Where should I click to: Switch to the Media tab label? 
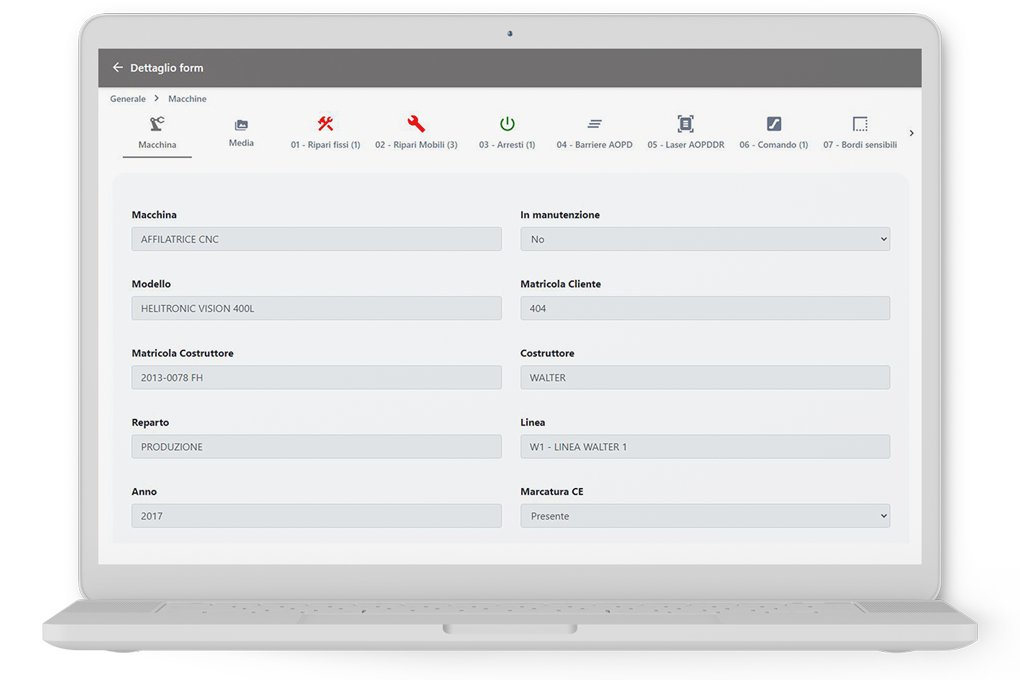(x=241, y=143)
